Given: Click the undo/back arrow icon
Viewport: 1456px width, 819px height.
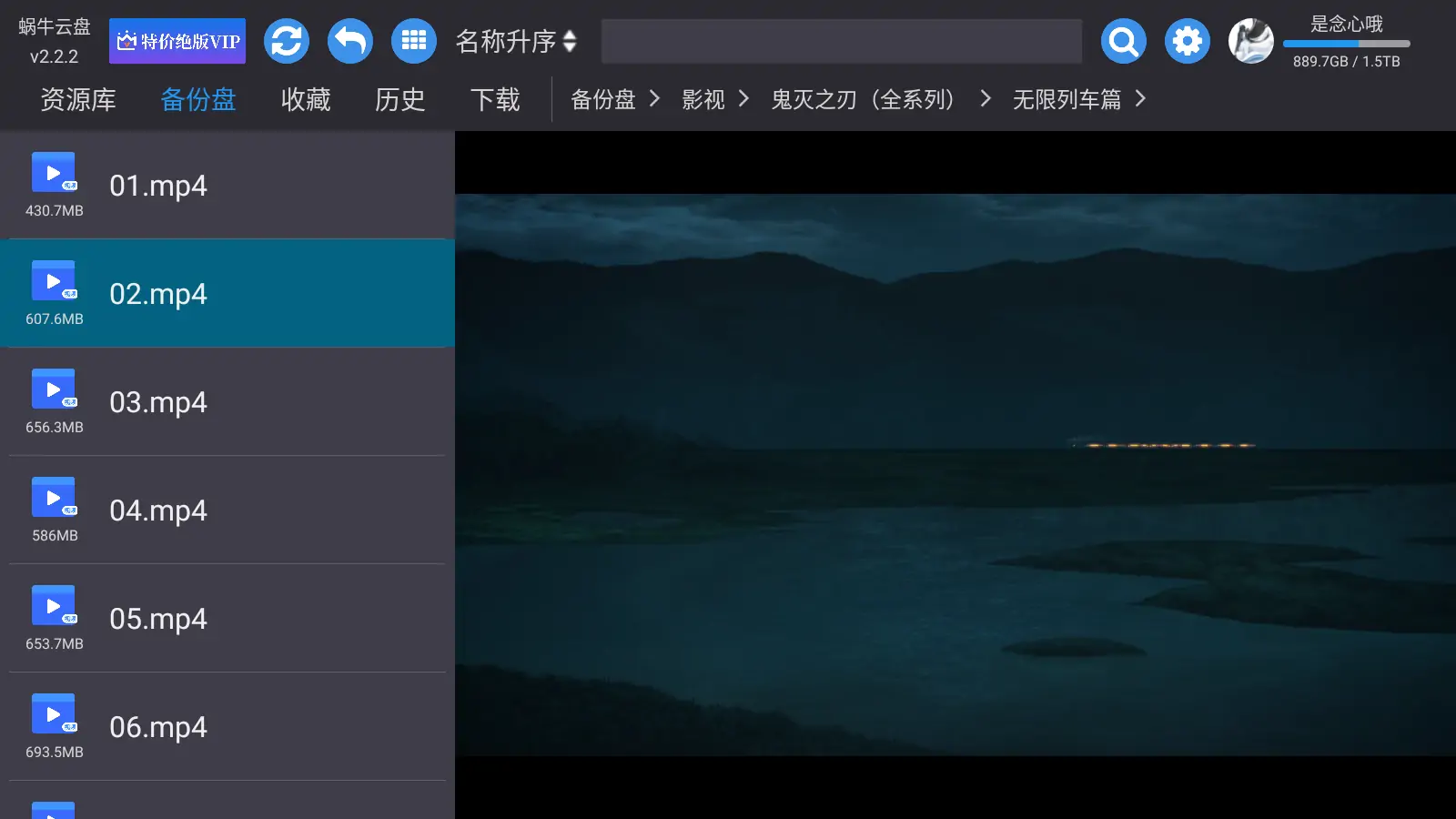Looking at the screenshot, I should point(350,41).
